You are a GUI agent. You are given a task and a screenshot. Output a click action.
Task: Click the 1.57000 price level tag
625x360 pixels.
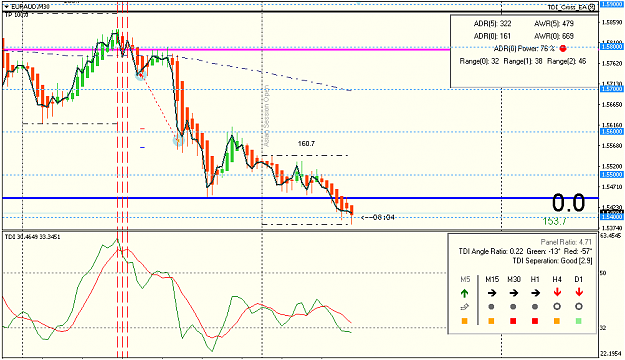click(612, 89)
